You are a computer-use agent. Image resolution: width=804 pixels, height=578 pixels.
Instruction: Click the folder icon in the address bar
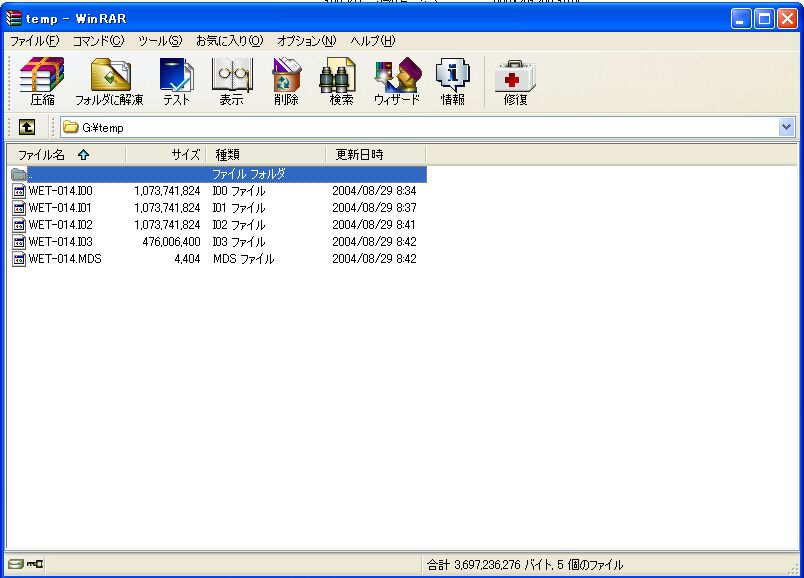(x=71, y=127)
